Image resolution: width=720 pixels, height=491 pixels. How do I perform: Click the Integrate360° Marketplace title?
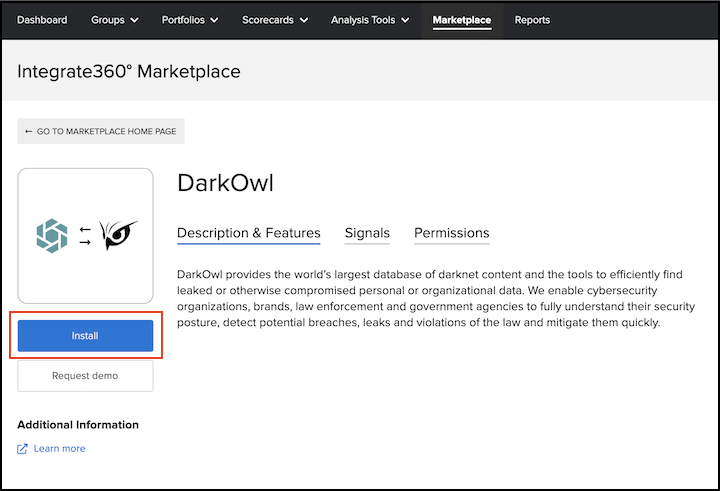point(129,72)
